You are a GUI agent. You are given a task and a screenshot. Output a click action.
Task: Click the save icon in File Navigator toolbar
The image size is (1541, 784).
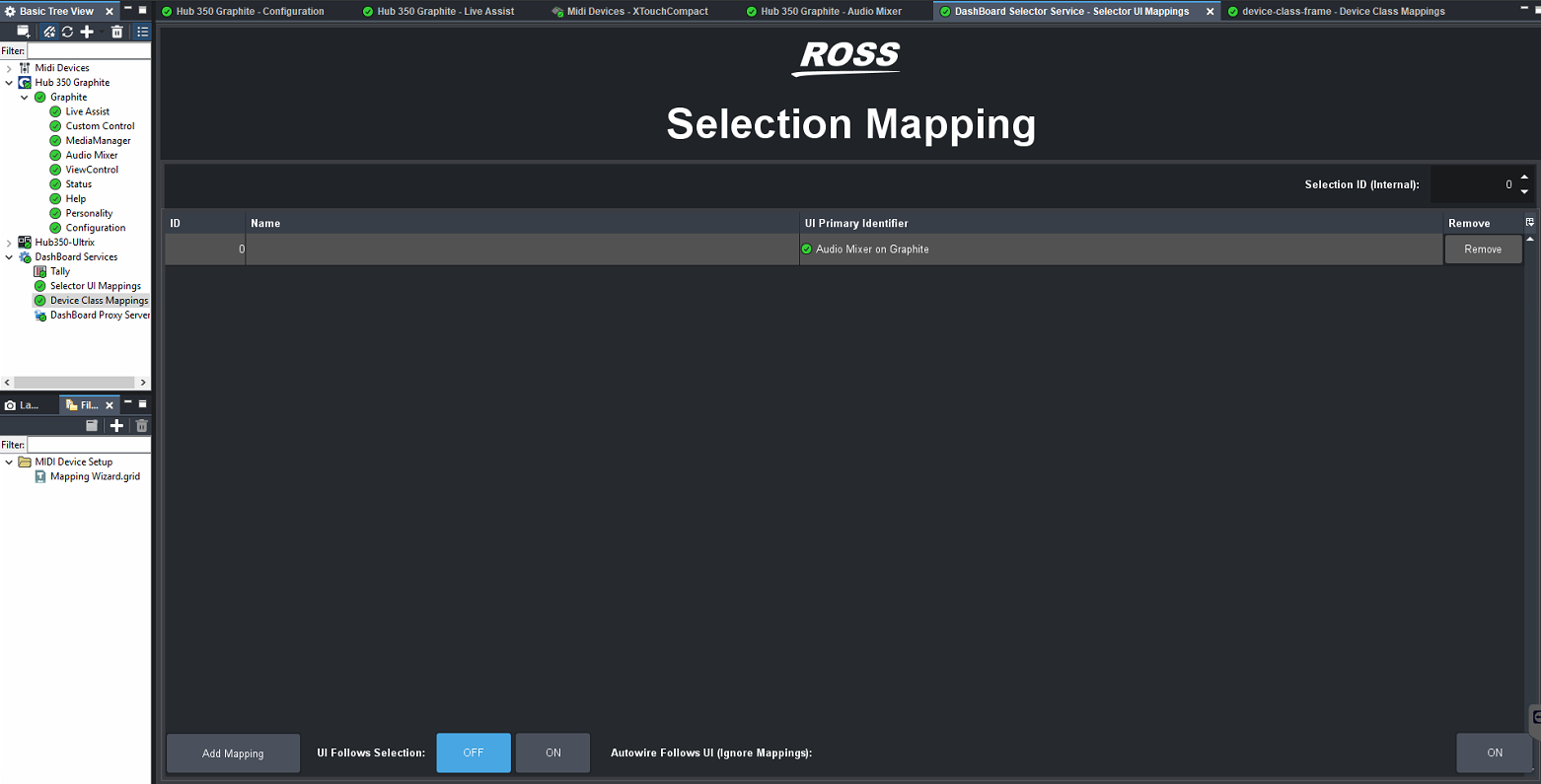[x=92, y=426]
